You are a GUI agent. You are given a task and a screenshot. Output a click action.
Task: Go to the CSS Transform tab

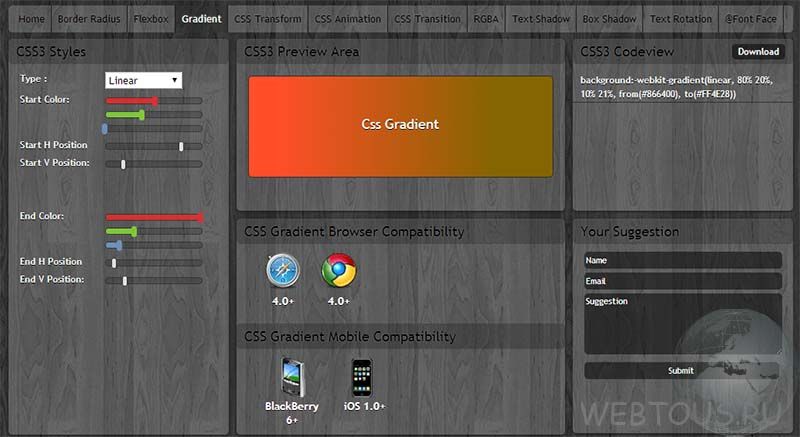(268, 19)
